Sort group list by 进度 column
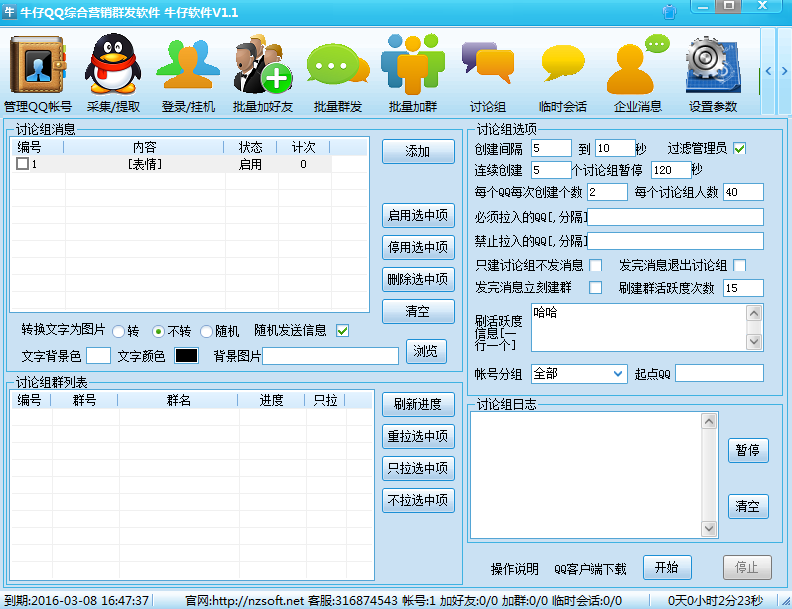Image resolution: width=792 pixels, height=609 pixels. tap(272, 400)
